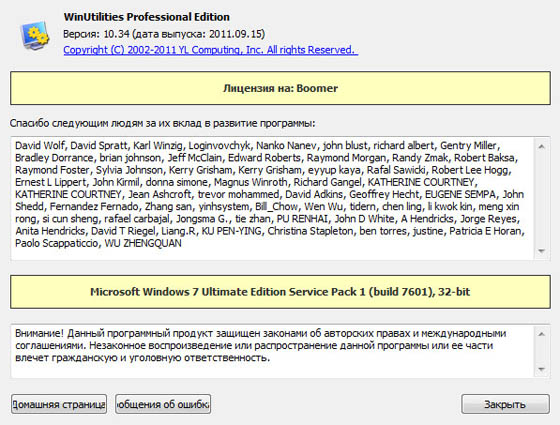This screenshot has width=560, height=425.
Task: Click the copyright notice up scroll arrow
Action: coord(541,334)
